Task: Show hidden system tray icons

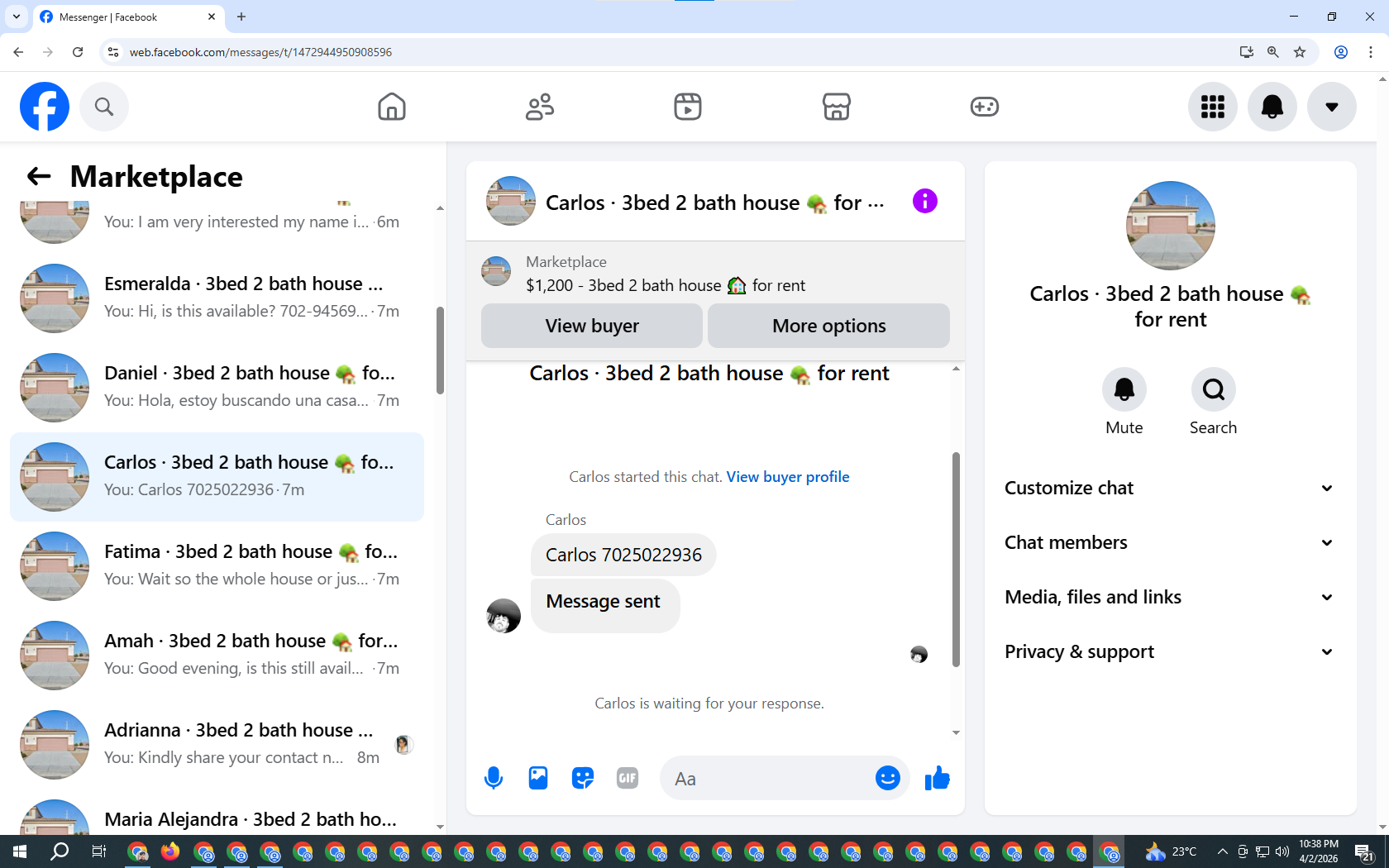Action: [x=1223, y=851]
